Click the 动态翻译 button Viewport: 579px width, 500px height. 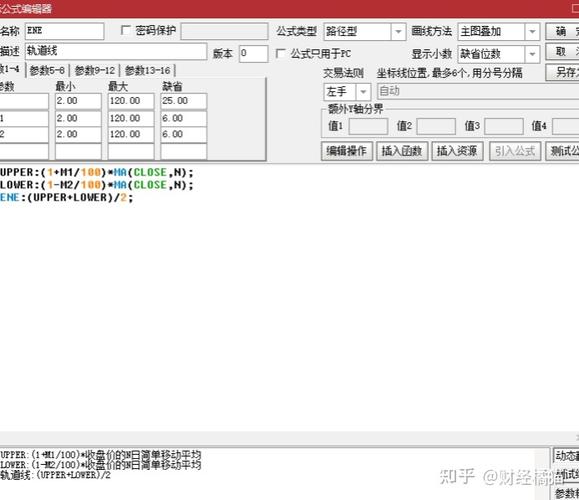pos(566,456)
